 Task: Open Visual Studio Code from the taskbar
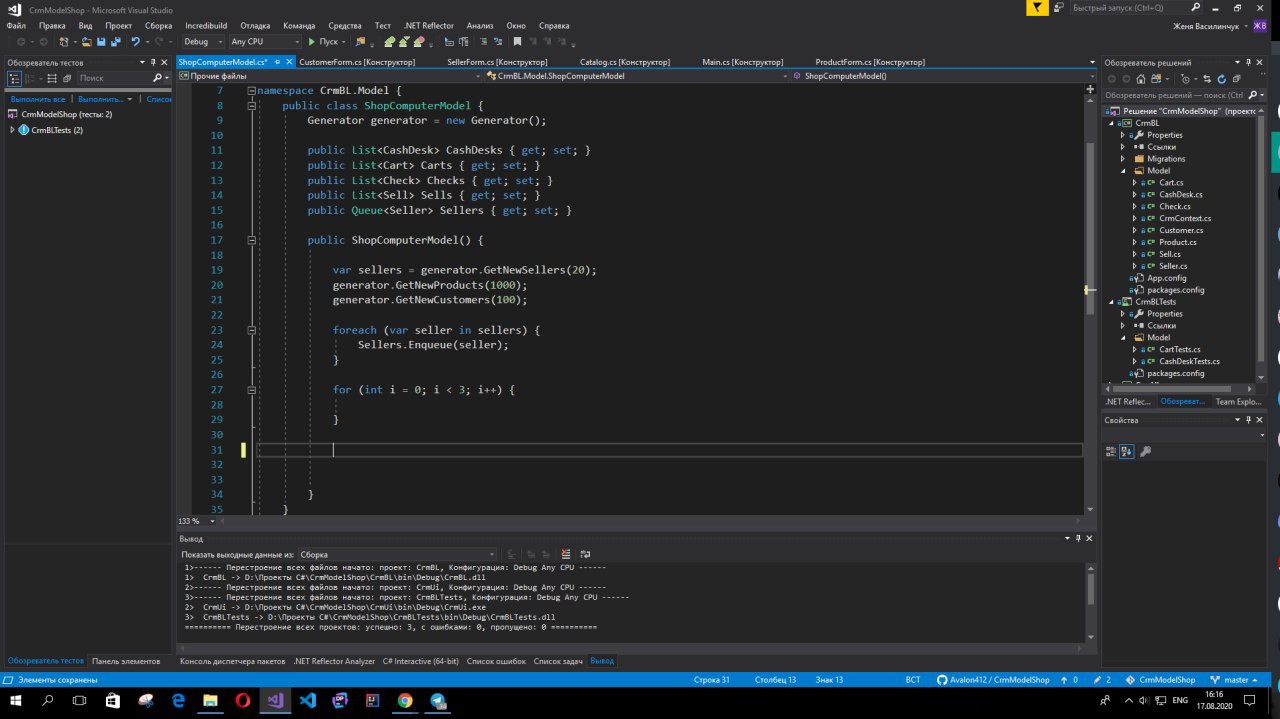click(308, 701)
